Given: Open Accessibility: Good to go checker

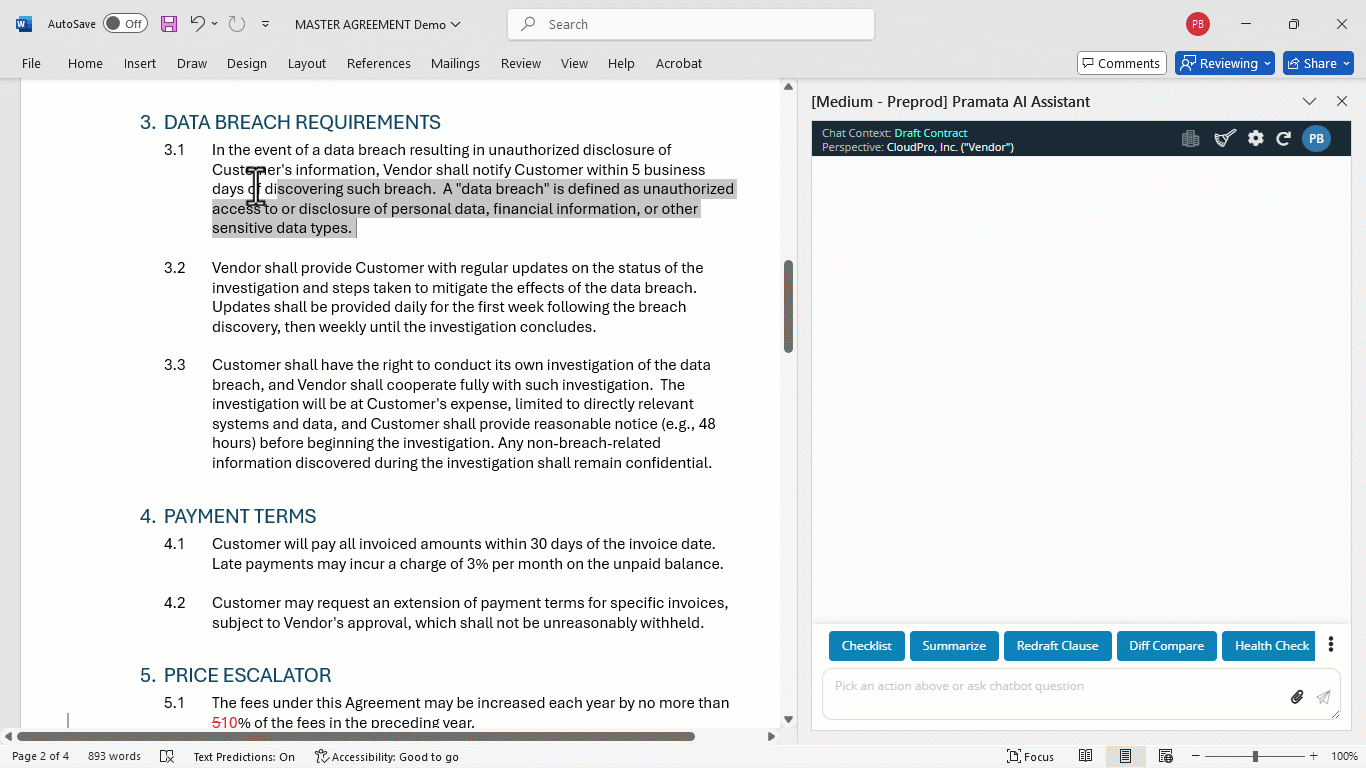Looking at the screenshot, I should 386,756.
